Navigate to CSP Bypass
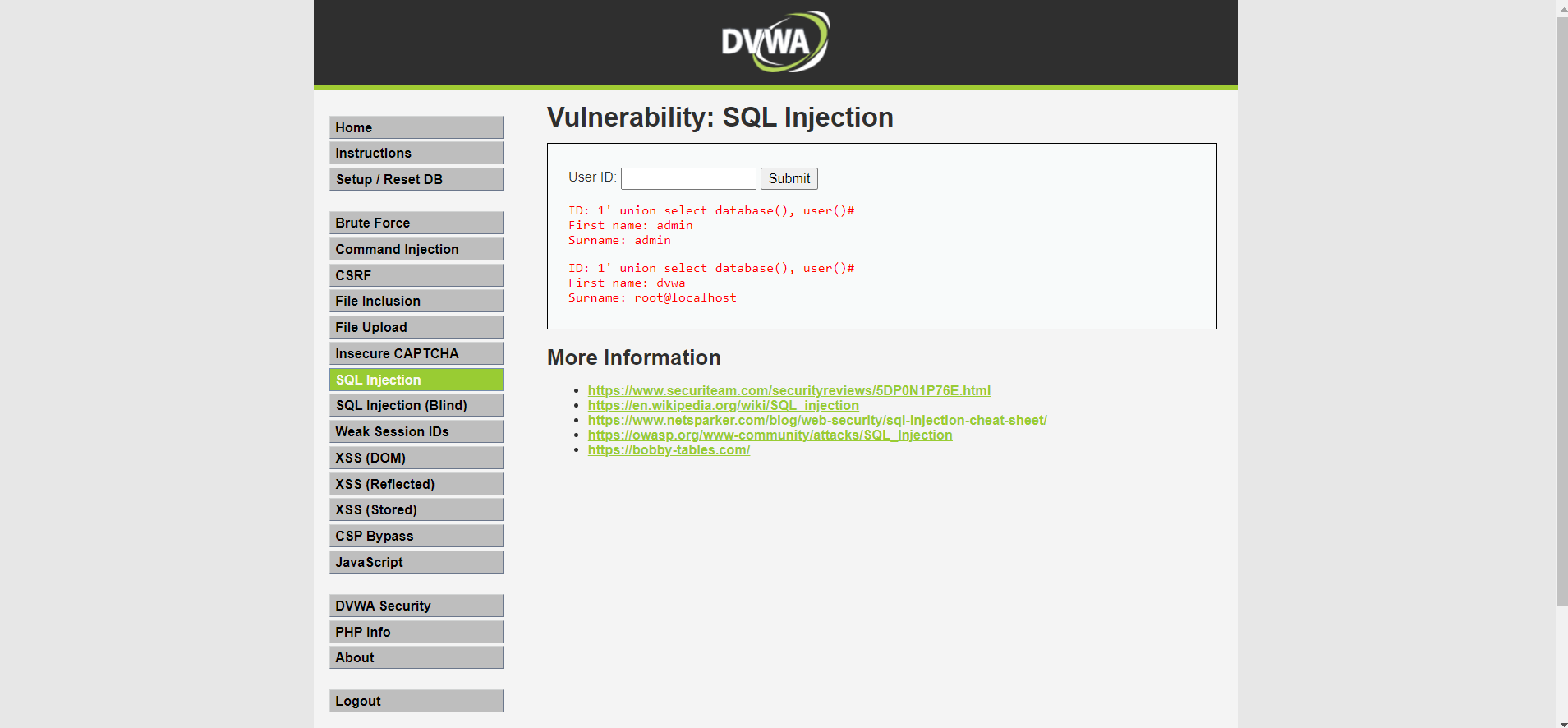1568x728 pixels. pyautogui.click(x=416, y=536)
